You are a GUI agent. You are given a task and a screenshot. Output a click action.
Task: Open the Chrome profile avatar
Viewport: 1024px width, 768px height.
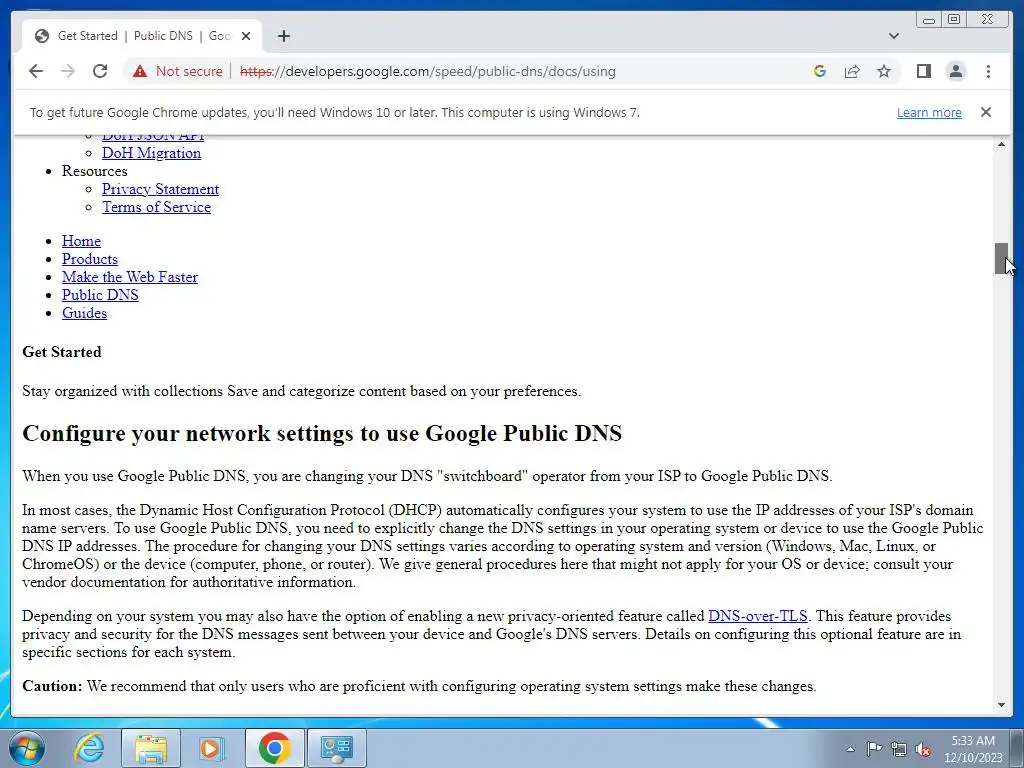click(955, 71)
